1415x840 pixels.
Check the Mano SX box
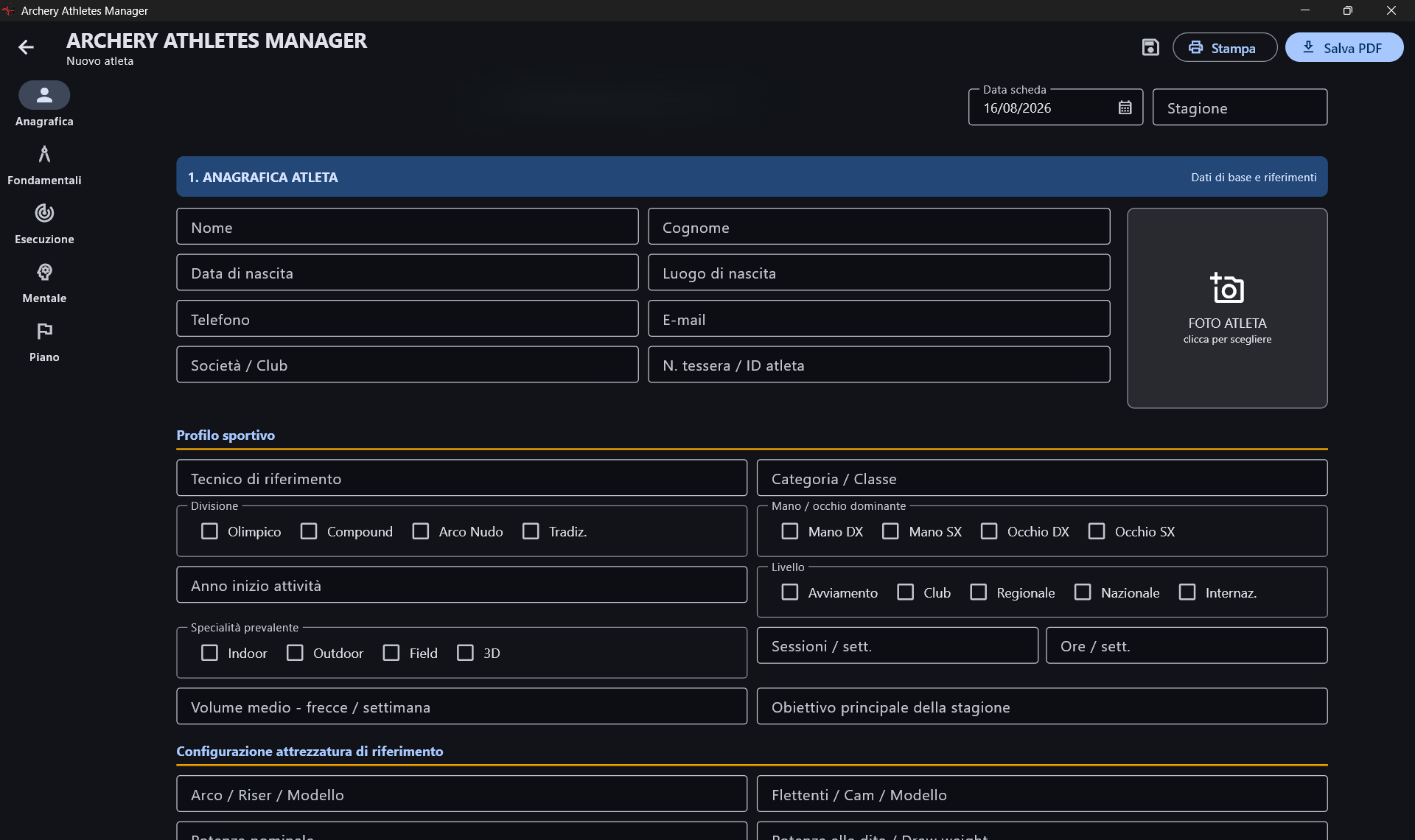890,531
